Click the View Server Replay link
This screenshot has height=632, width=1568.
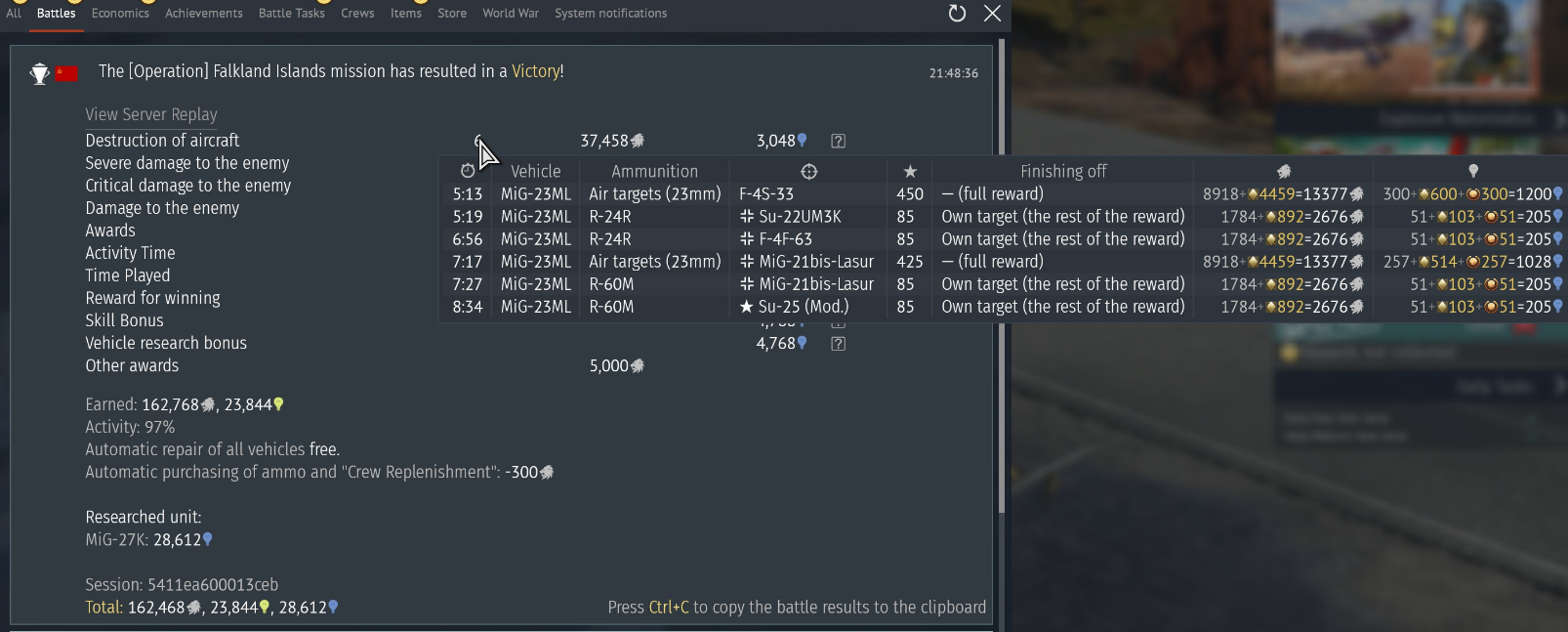pyautogui.click(x=151, y=114)
